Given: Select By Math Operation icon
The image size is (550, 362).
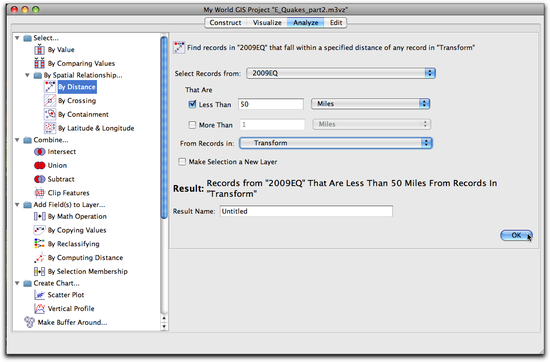Looking at the screenshot, I should (39, 216).
